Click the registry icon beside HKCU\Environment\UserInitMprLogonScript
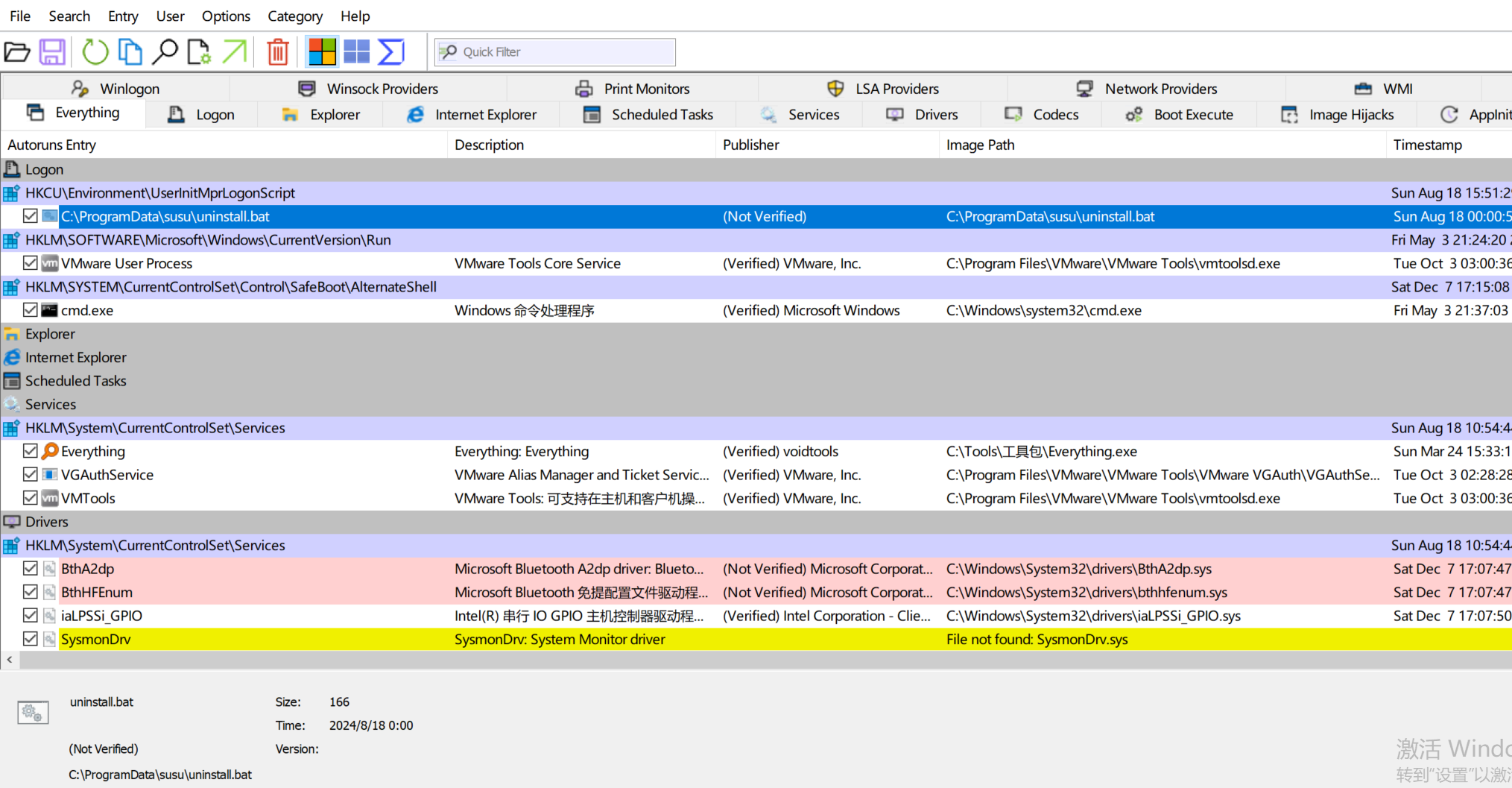Screen dimensions: 1512x788 11,194
